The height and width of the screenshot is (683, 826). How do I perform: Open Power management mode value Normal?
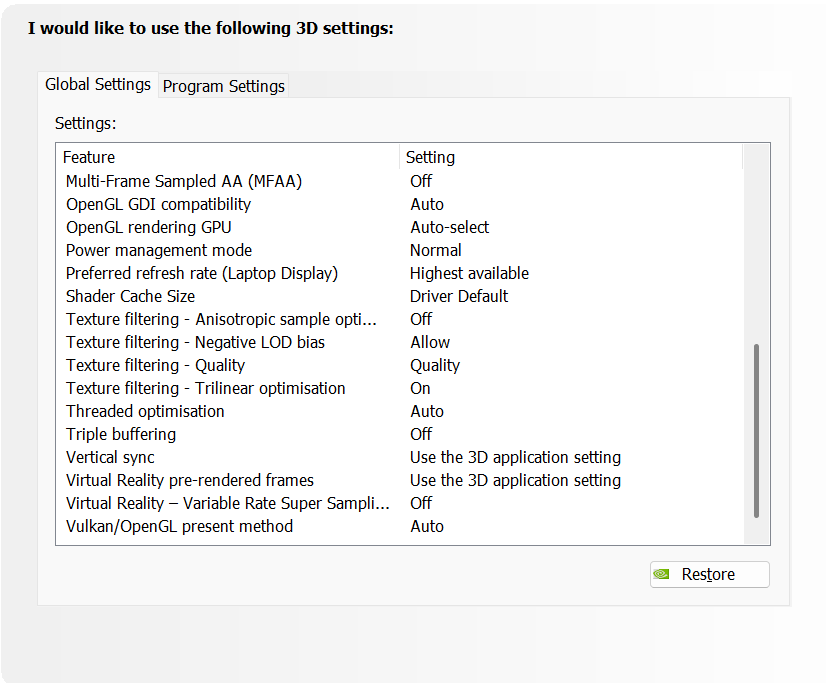pos(436,250)
